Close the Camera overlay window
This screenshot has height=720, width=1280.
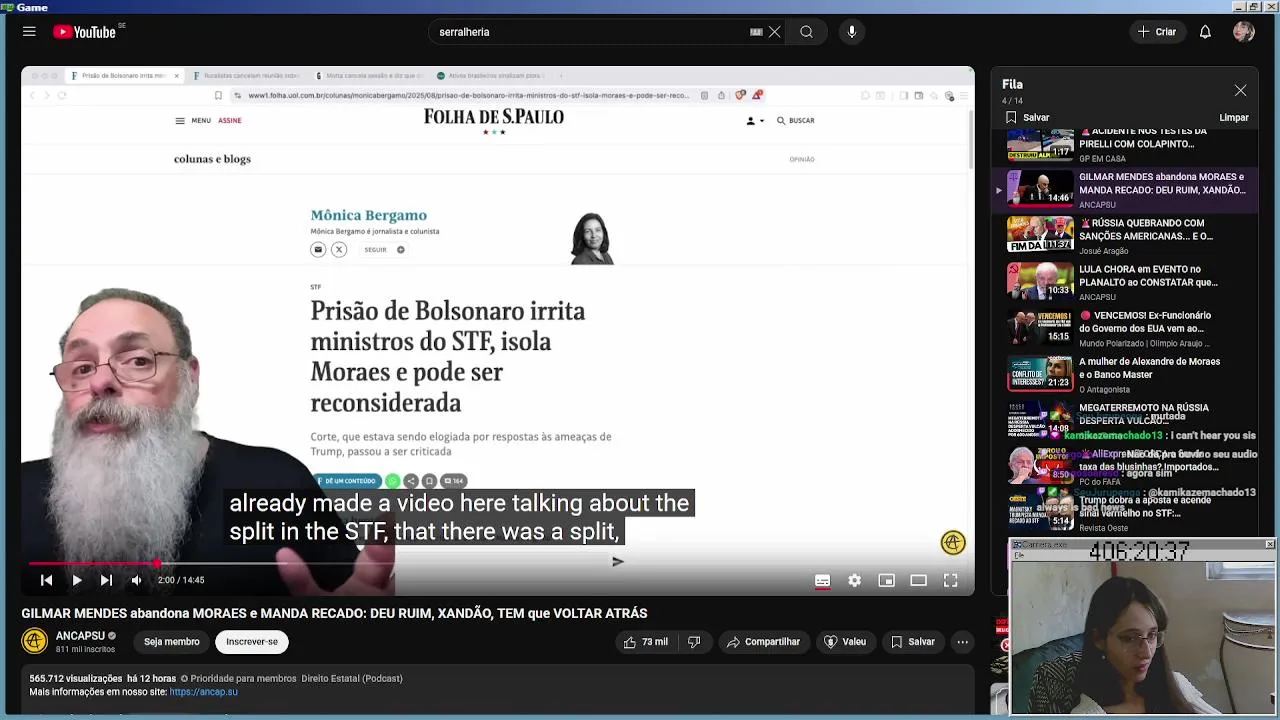point(1269,544)
